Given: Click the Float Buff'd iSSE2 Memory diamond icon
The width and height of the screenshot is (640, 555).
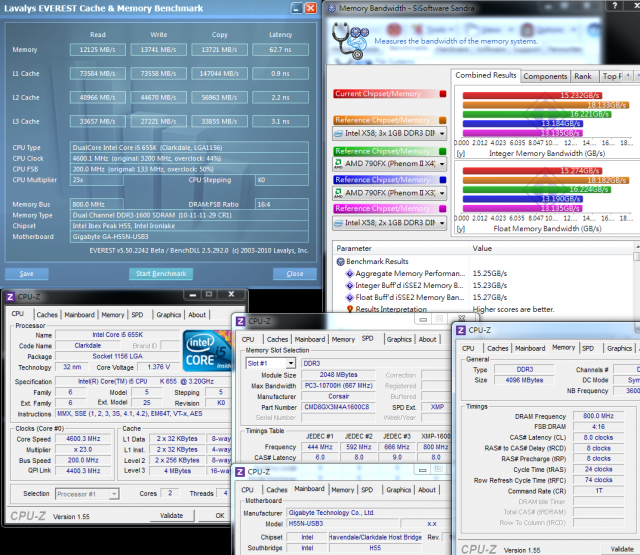Looking at the screenshot, I should click(x=350, y=297).
